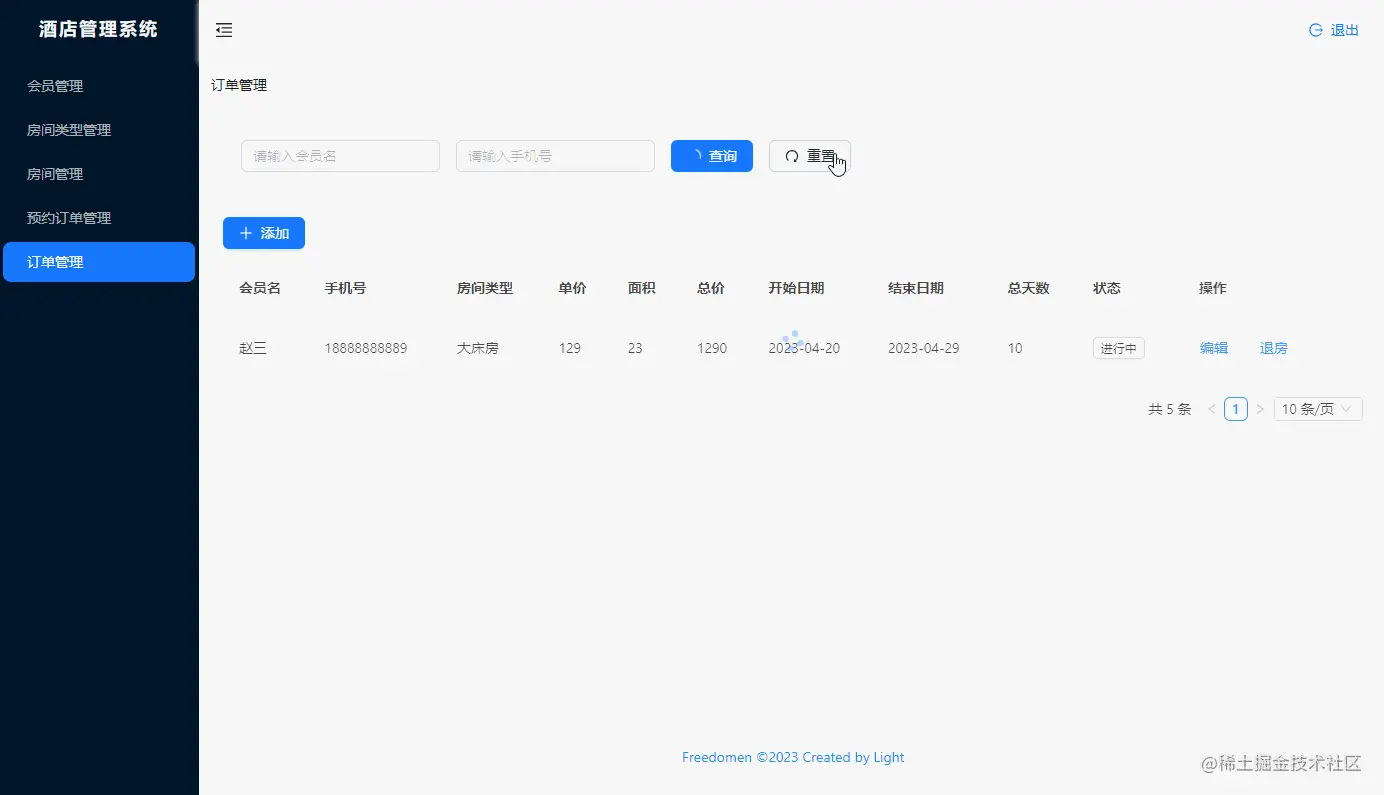Open 会员管理 in the sidebar

click(x=99, y=86)
